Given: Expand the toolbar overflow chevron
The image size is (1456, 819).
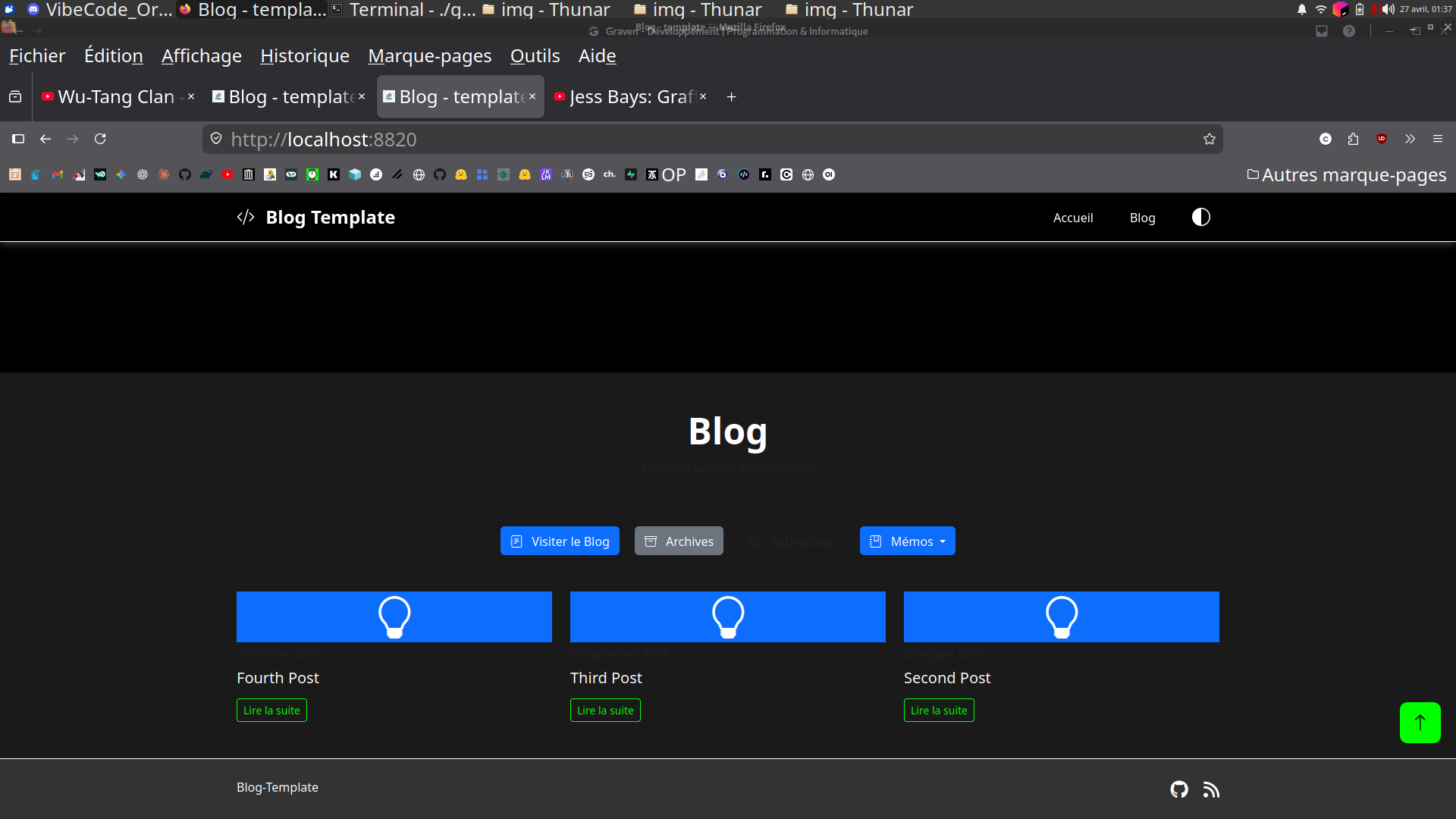Looking at the screenshot, I should (x=1409, y=139).
